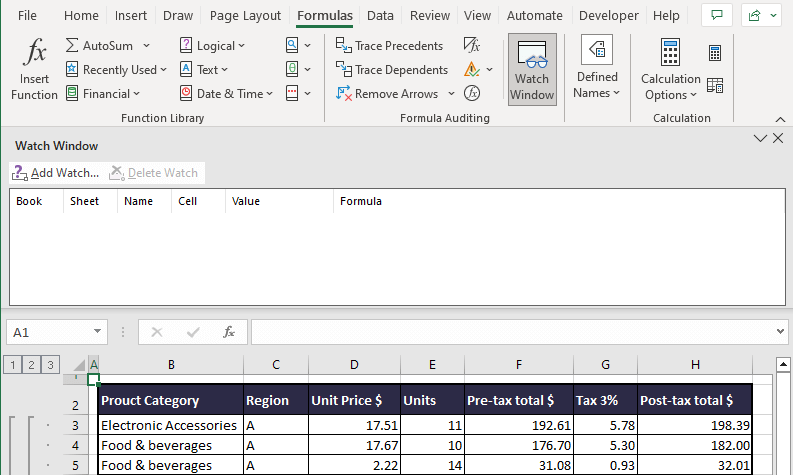Sort Watch Window by Value column header
Screen dimensions: 793x475
279,201
